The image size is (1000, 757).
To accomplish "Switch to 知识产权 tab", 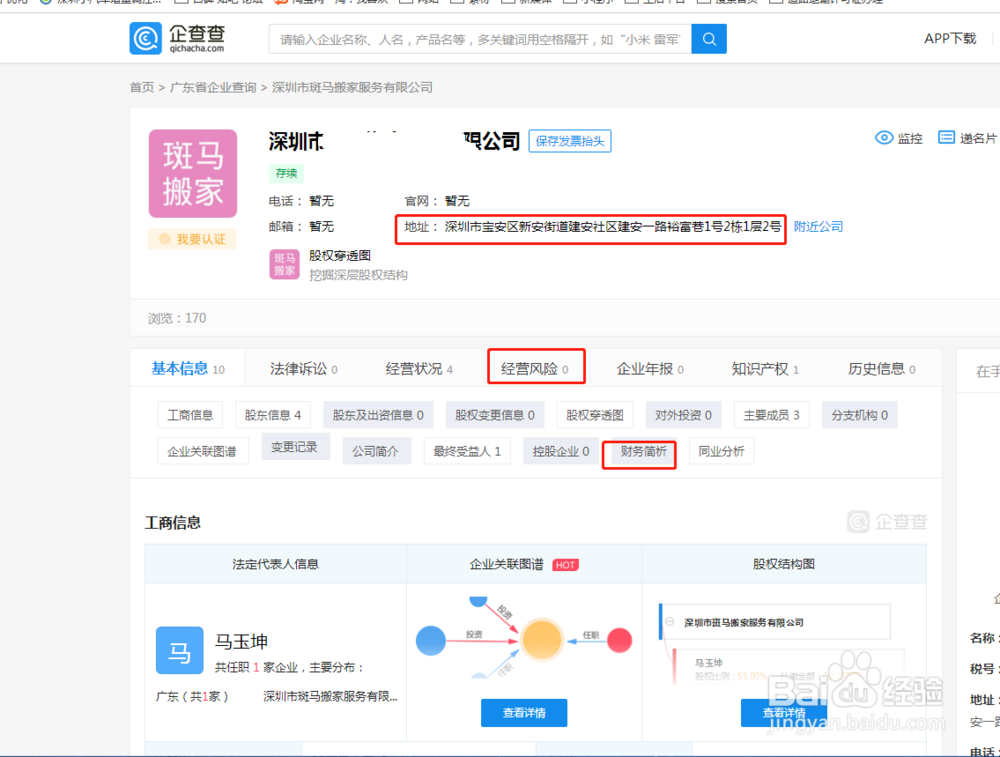I will click(x=765, y=369).
